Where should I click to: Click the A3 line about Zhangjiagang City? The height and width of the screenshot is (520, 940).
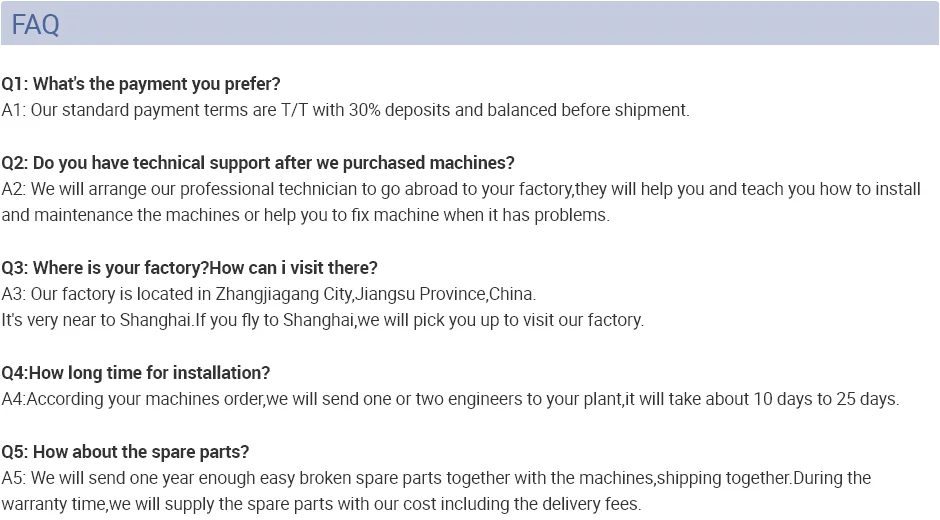pyautogui.click(x=268, y=294)
